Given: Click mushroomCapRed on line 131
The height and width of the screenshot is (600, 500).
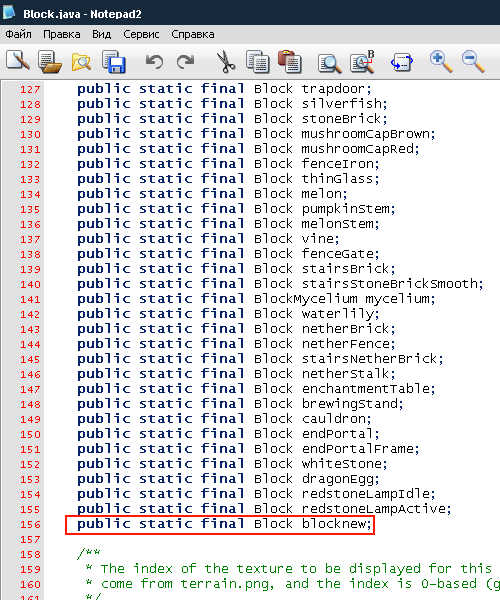Looking at the screenshot, I should click(x=358, y=149).
